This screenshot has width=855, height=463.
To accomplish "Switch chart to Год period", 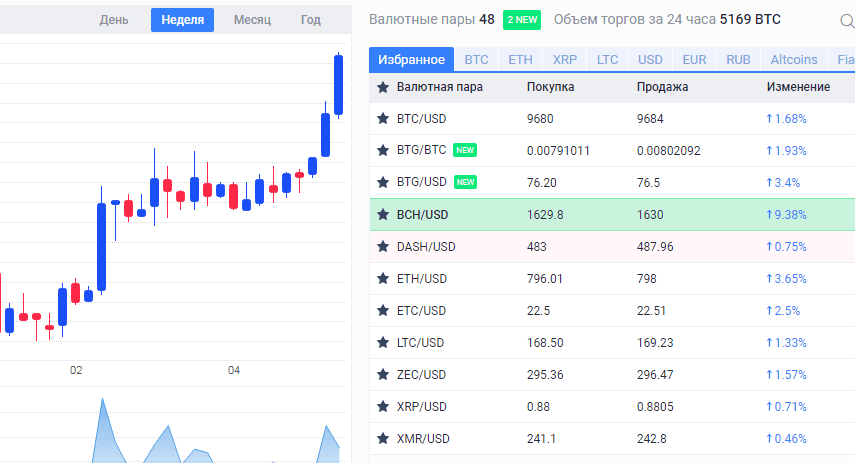I will click(x=311, y=20).
